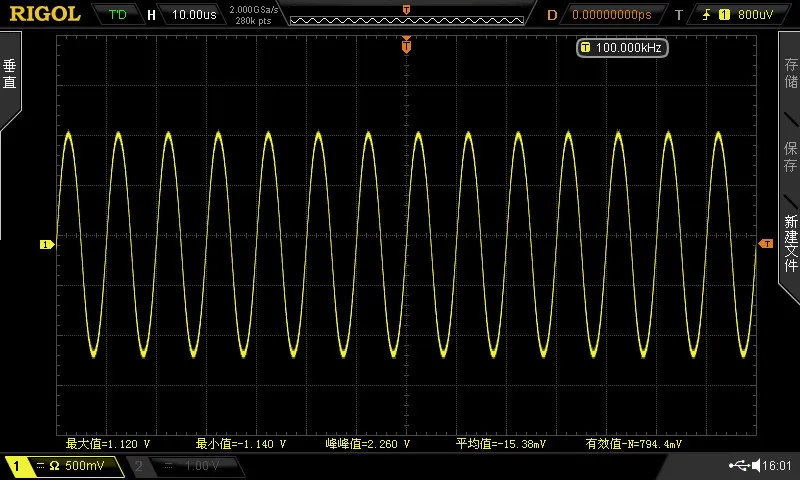Click the 280k pts memory depth text

[253, 21]
